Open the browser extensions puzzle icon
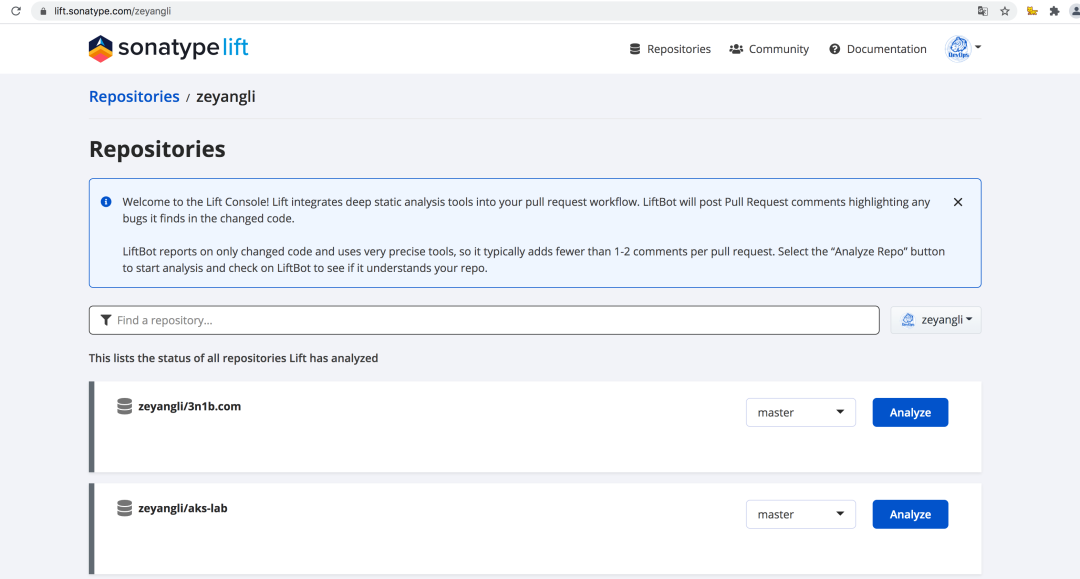 (1054, 11)
